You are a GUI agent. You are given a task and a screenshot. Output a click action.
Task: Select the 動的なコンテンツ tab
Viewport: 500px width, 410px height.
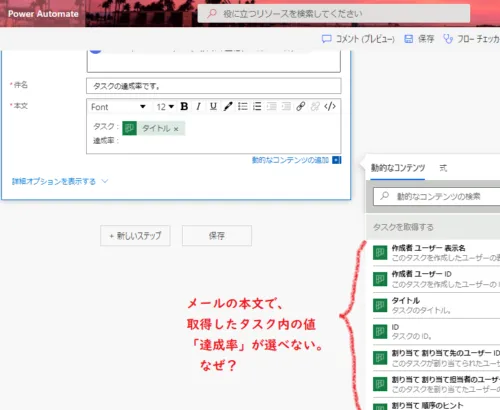398,168
